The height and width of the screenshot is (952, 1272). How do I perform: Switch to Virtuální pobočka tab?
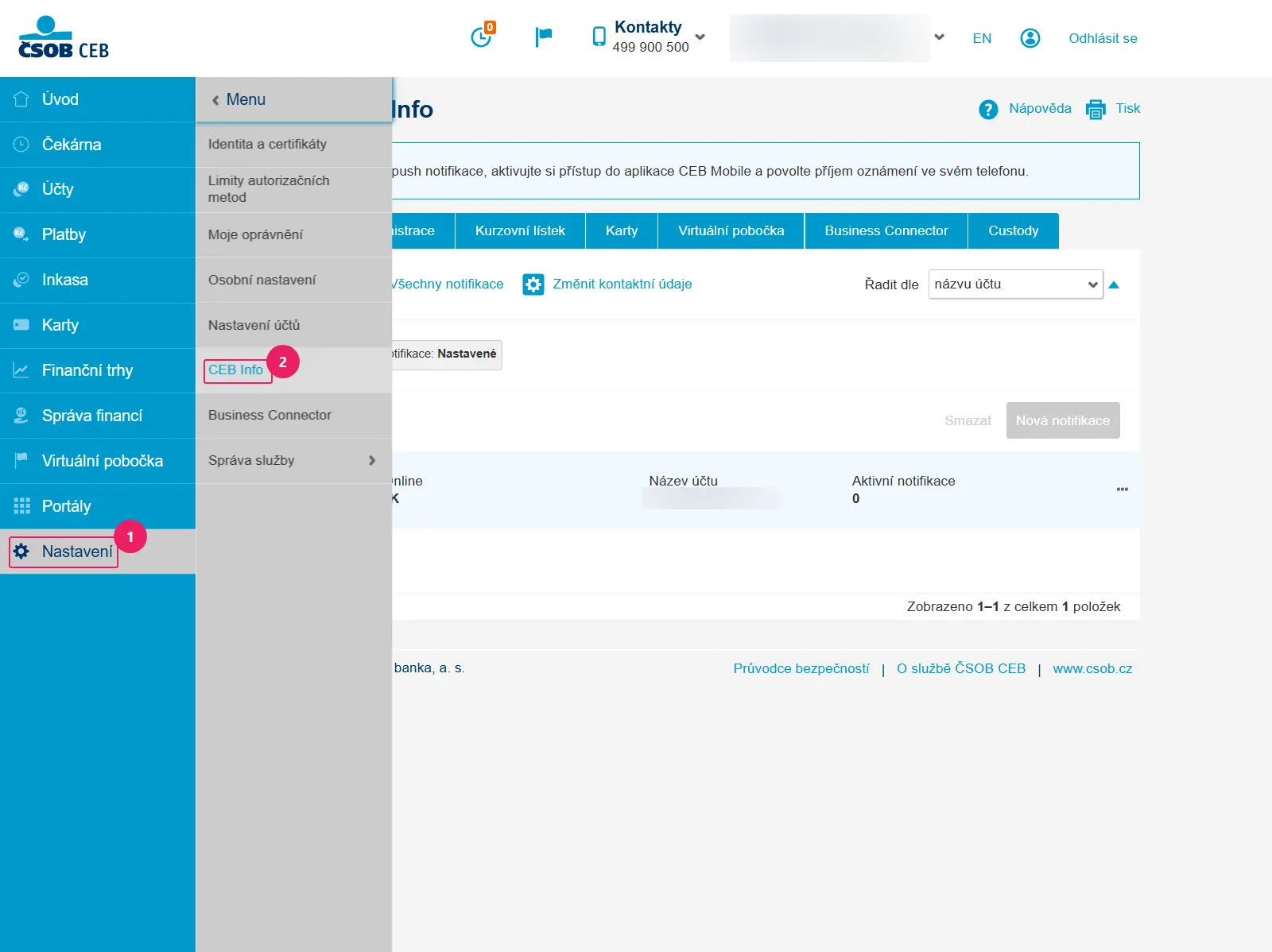(731, 230)
